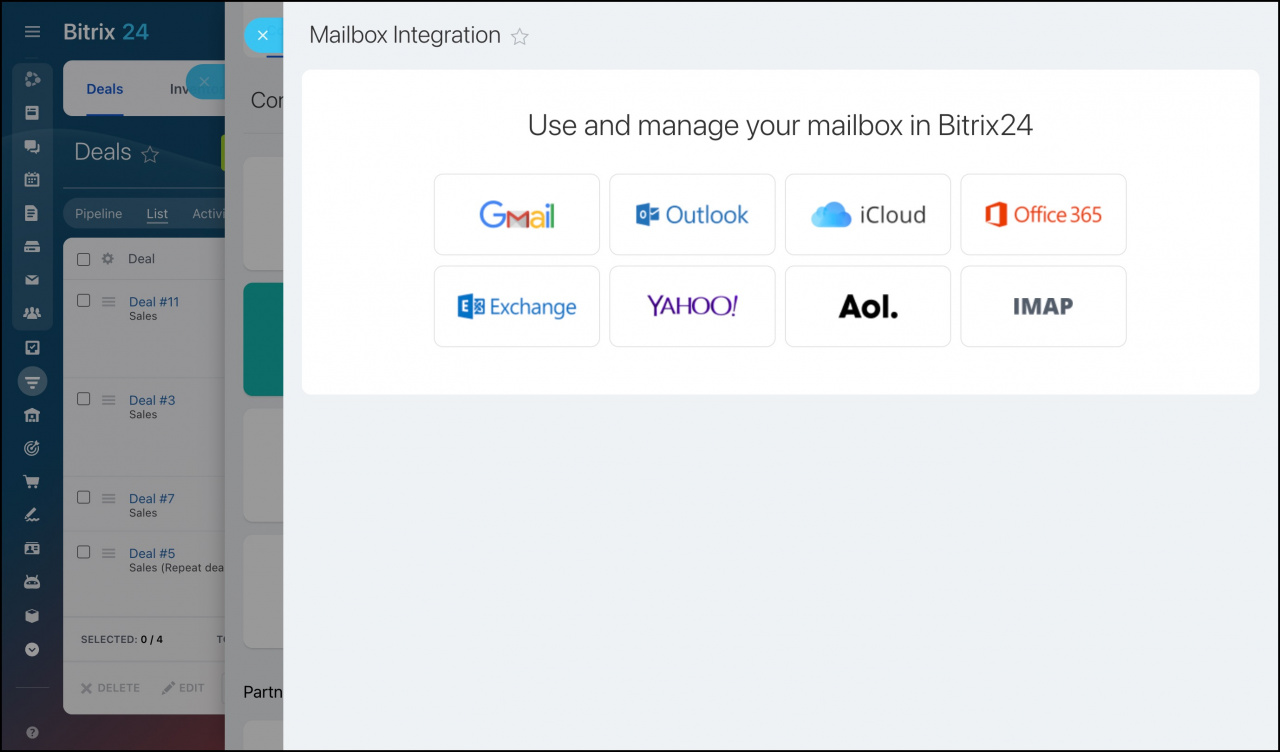Open the Calendar icon in the sidebar
1280x752 pixels.
pyautogui.click(x=32, y=180)
